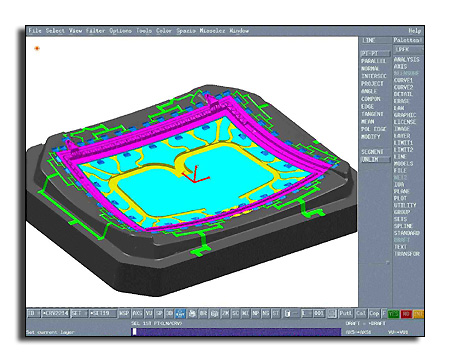Image resolution: width=450 pixels, height=362 pixels.
Task: Toggle the 3D mode button
Action: (x=169, y=314)
